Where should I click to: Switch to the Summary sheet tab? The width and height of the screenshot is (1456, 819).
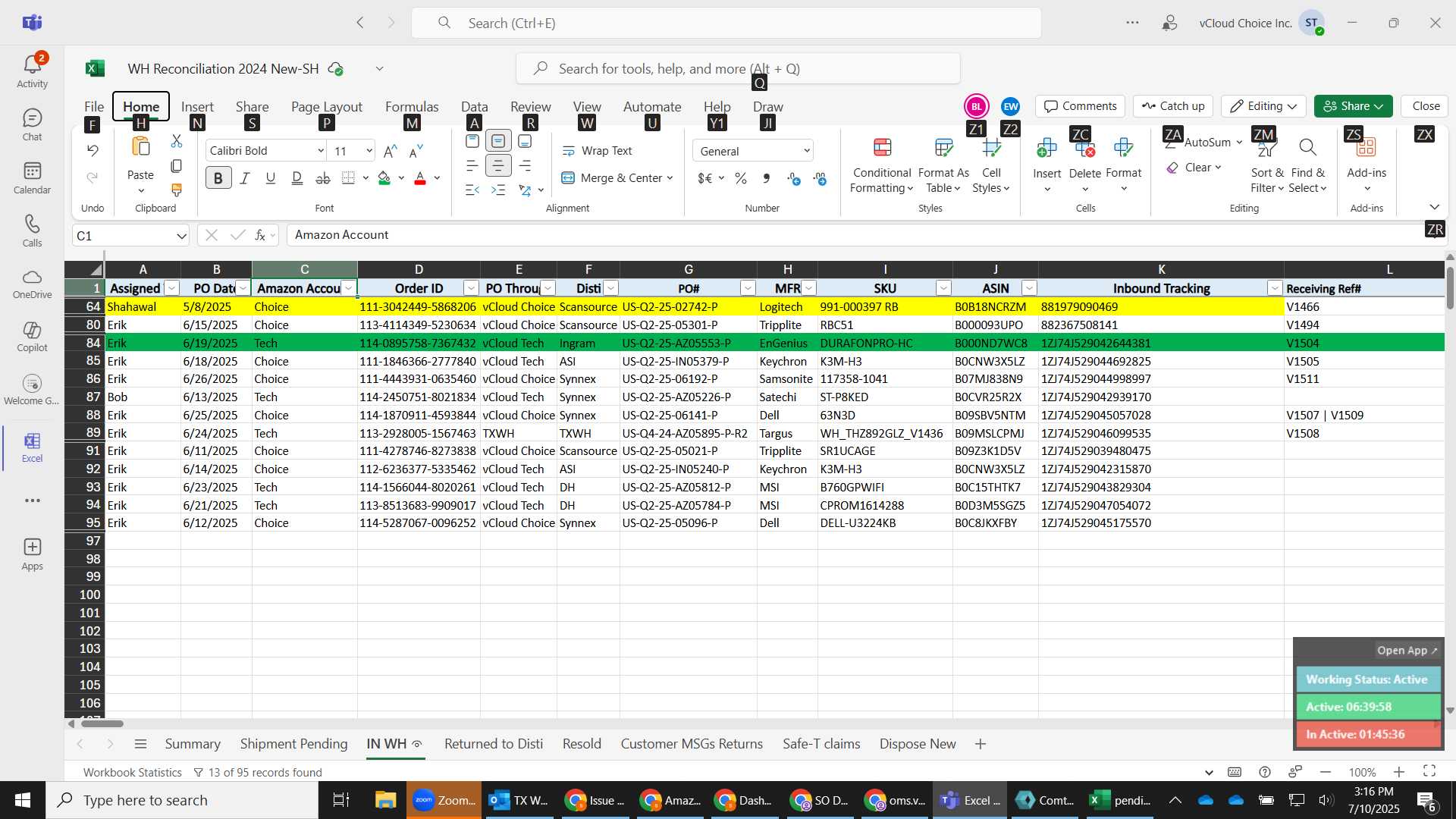point(193,744)
